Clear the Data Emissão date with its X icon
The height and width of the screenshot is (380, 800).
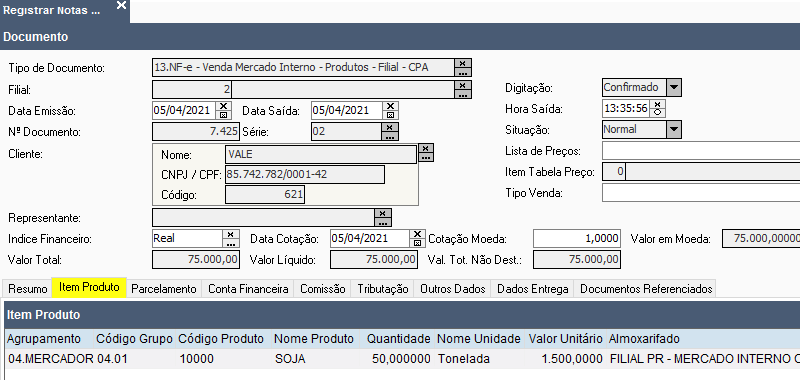(223, 106)
